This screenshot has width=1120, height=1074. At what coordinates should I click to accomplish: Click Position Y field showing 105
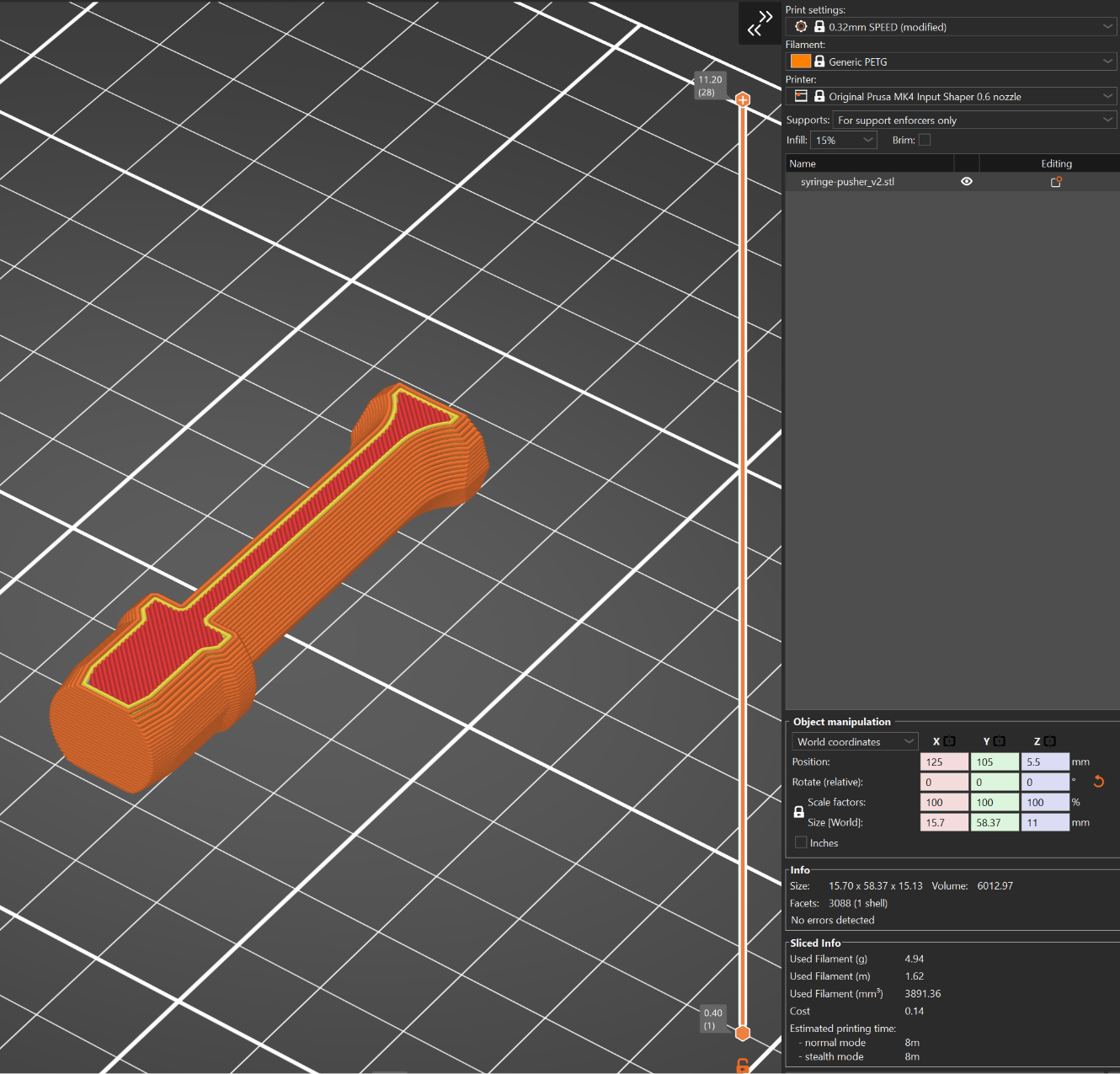(x=995, y=761)
